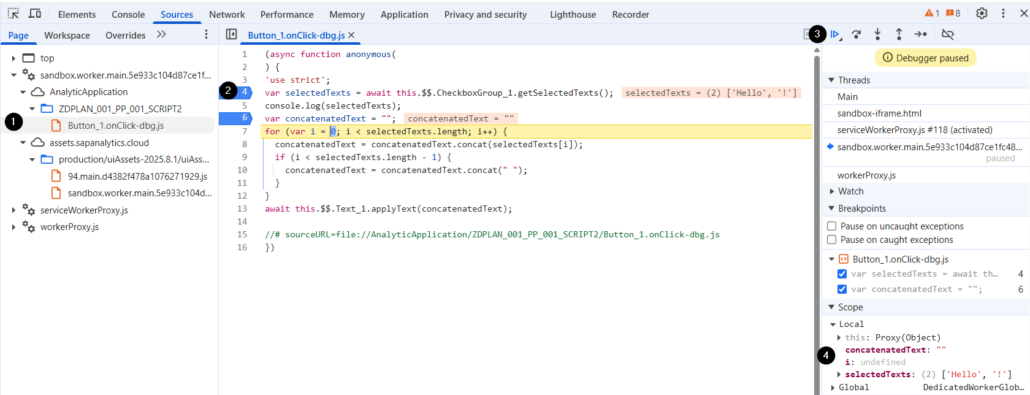
Task: Click the 94.main.d4382f478a1076271929.js file icon
Action: click(x=56, y=176)
